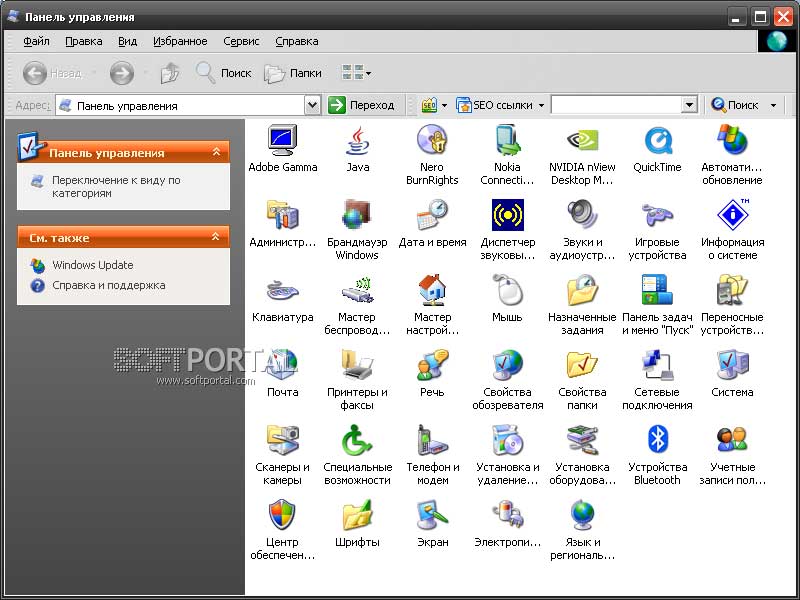800x600 pixels.
Task: Open Установка и удаление программ
Action: [507, 455]
